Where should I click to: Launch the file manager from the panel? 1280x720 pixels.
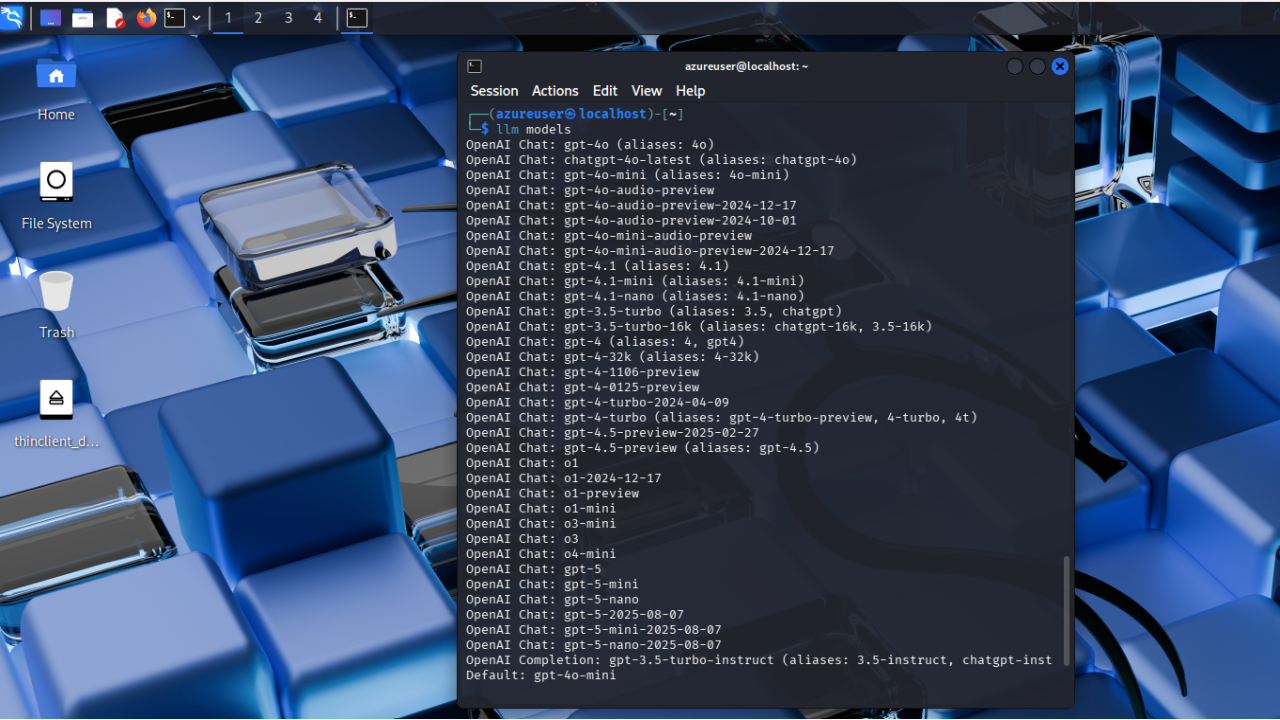point(83,18)
